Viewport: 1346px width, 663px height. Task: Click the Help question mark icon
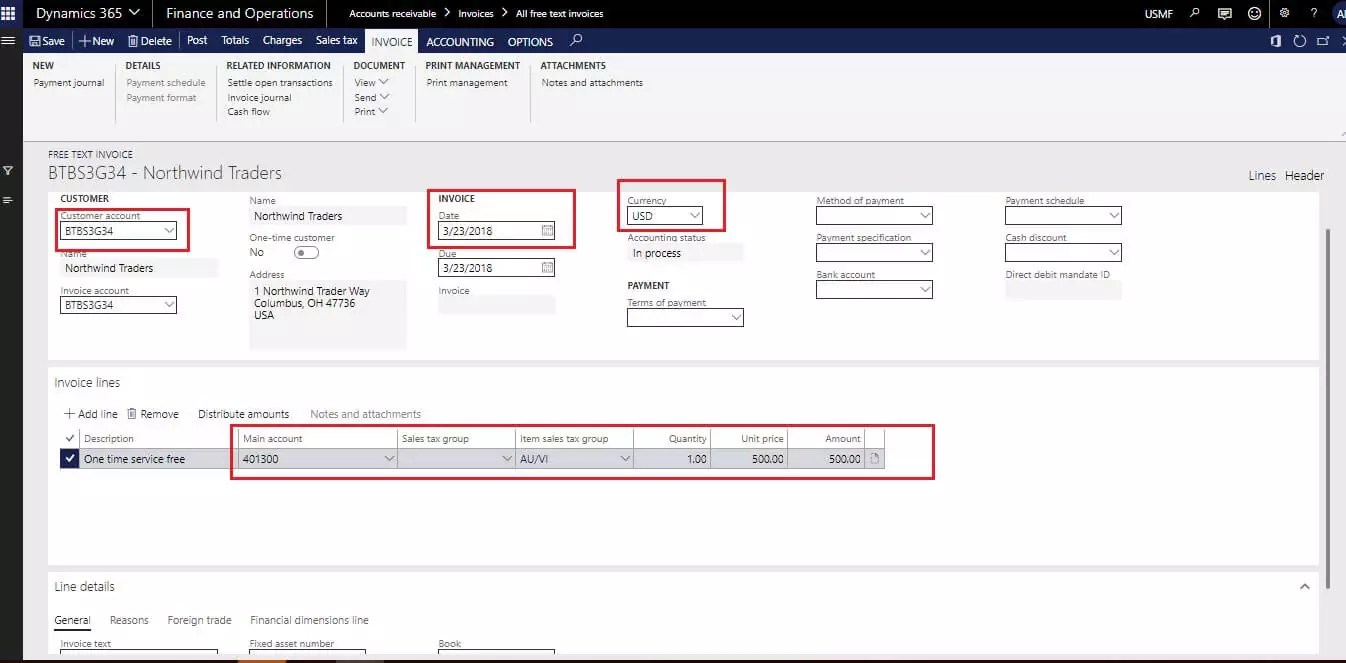pos(1313,14)
